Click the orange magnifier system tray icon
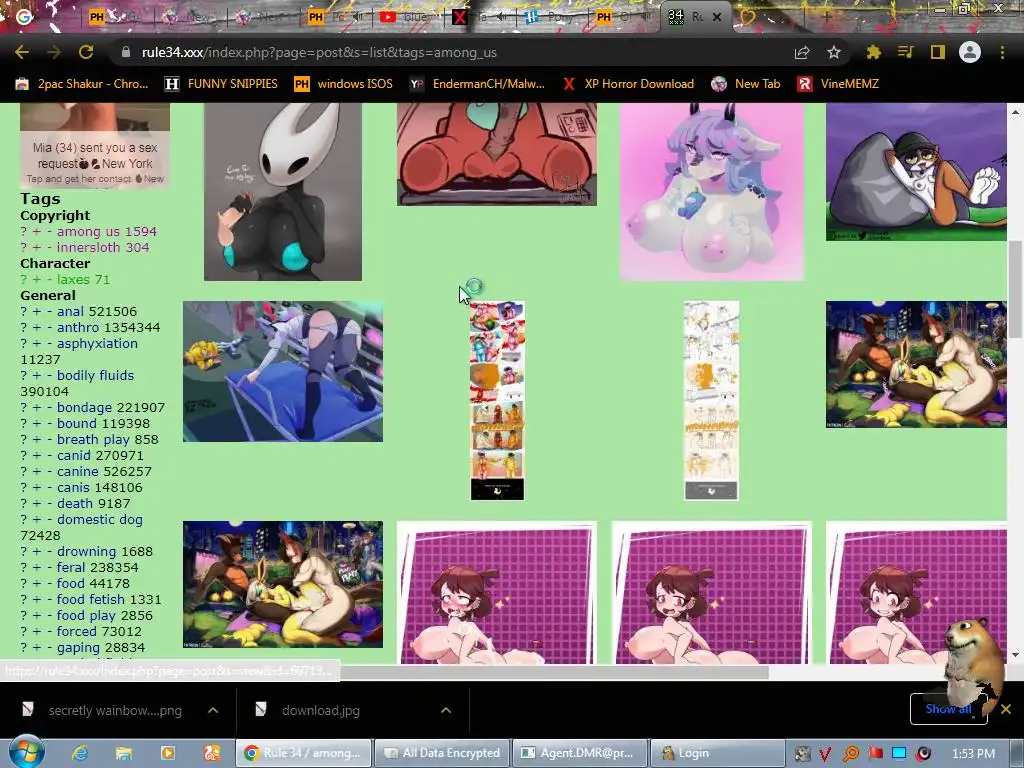The image size is (1024, 768). point(850,754)
